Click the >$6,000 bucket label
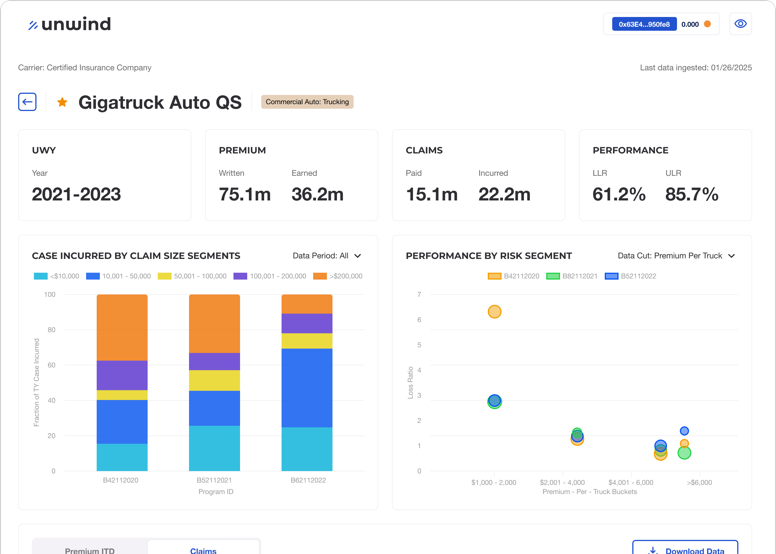Viewport: 776px width, 554px height. click(x=699, y=482)
